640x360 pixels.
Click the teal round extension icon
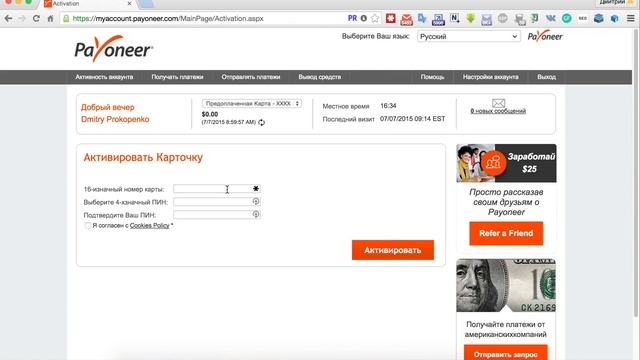click(x=567, y=18)
